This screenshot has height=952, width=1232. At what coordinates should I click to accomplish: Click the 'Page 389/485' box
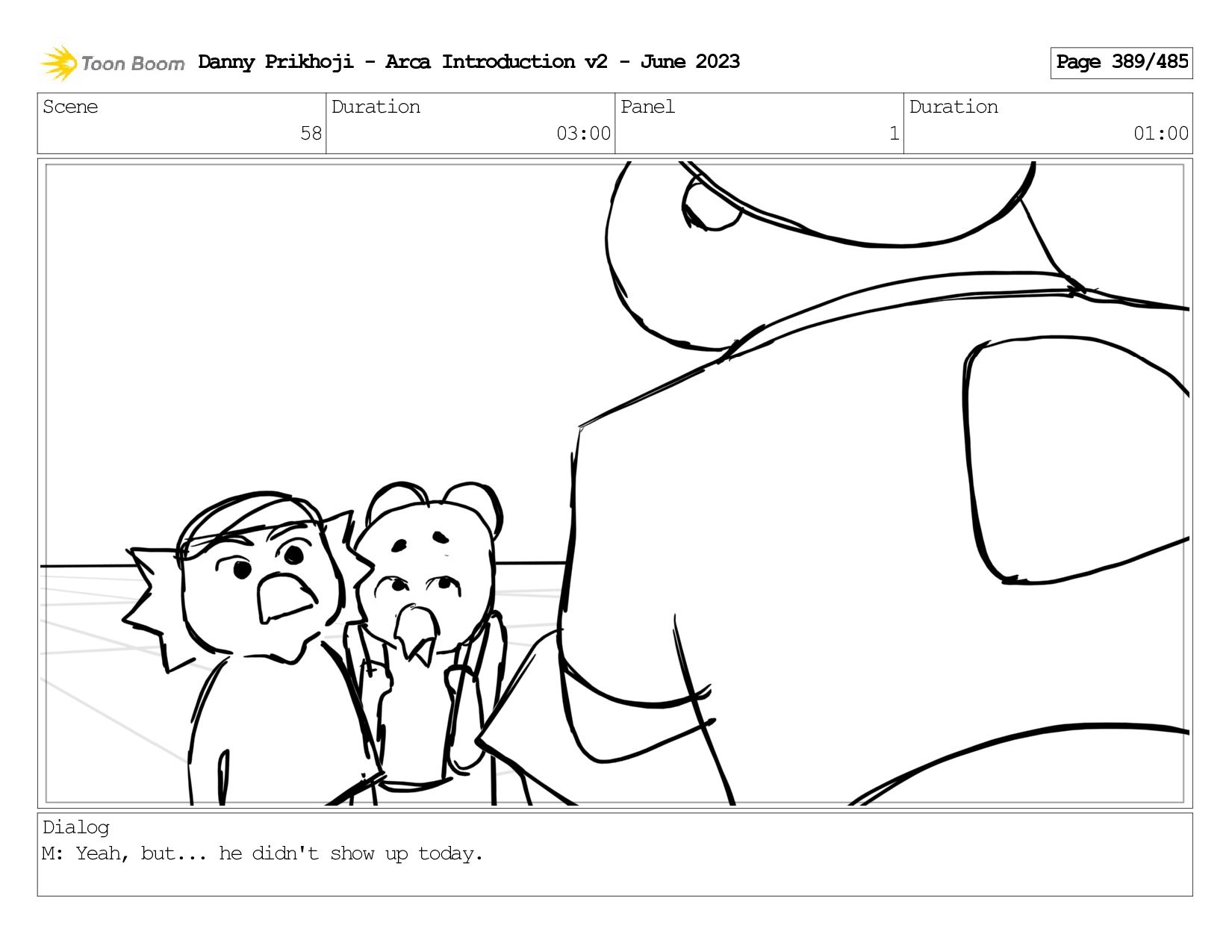pyautogui.click(x=1121, y=63)
